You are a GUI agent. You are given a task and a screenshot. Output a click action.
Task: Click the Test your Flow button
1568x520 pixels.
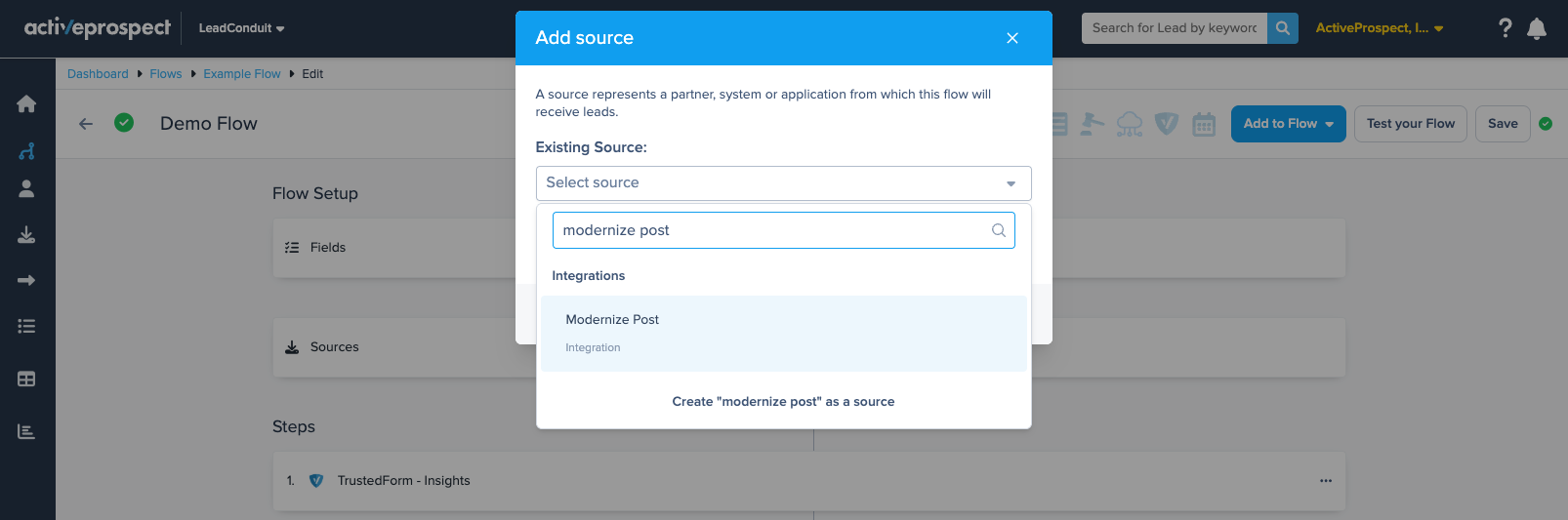click(x=1411, y=124)
